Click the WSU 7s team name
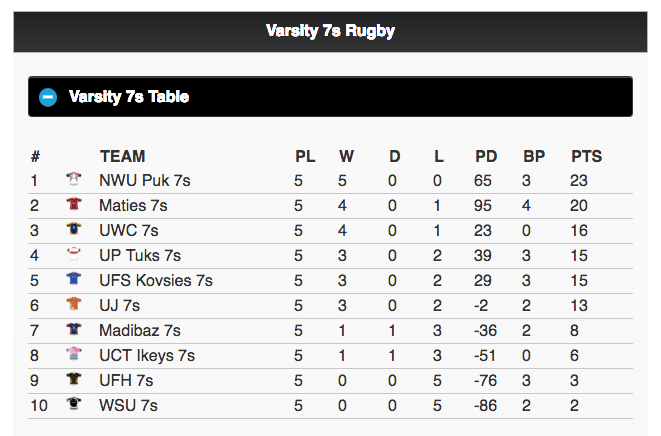 point(128,406)
